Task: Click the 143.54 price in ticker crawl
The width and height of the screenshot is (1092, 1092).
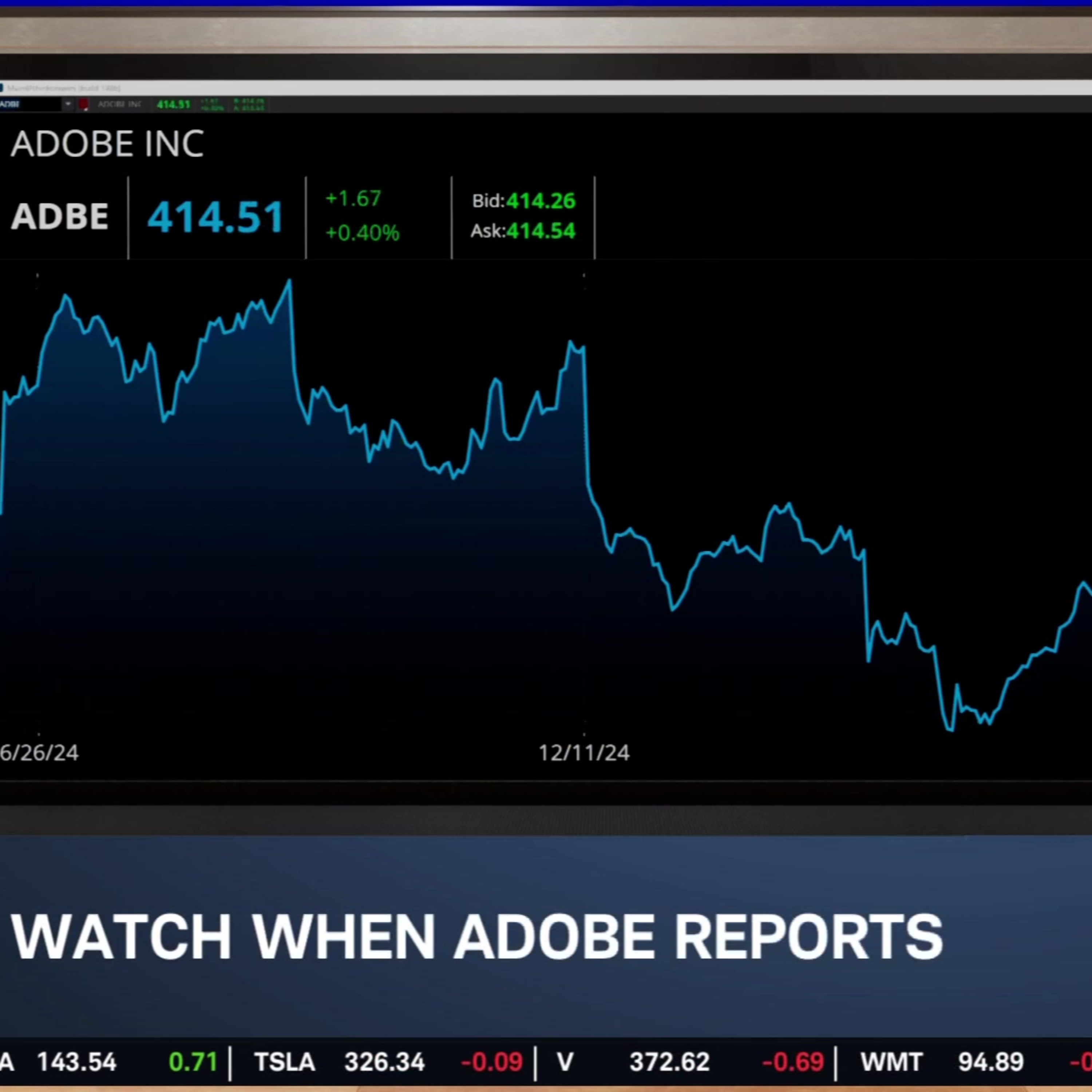Action: click(77, 1063)
